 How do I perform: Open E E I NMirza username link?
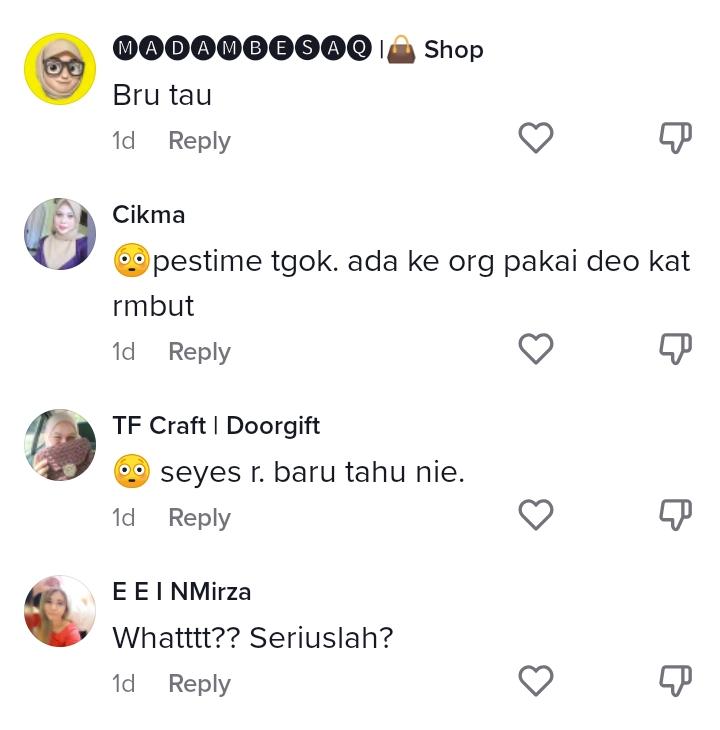181,591
